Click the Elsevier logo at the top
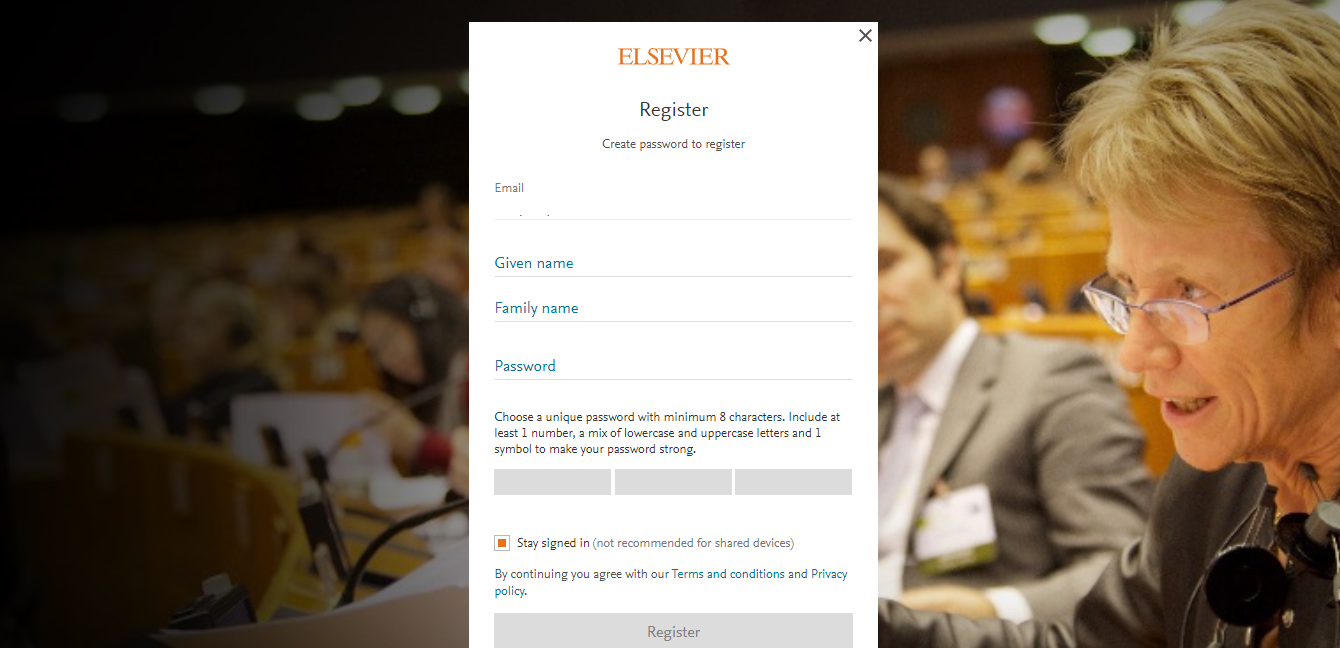Screen dimensions: 1340x648 coord(674,57)
